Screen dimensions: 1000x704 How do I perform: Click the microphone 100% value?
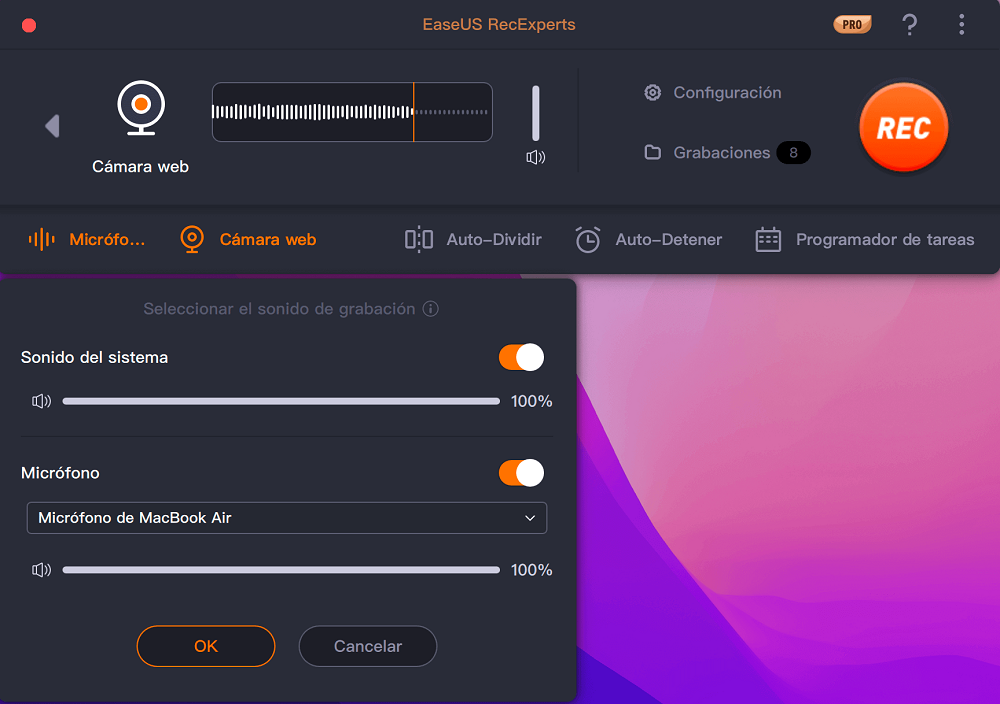click(531, 569)
